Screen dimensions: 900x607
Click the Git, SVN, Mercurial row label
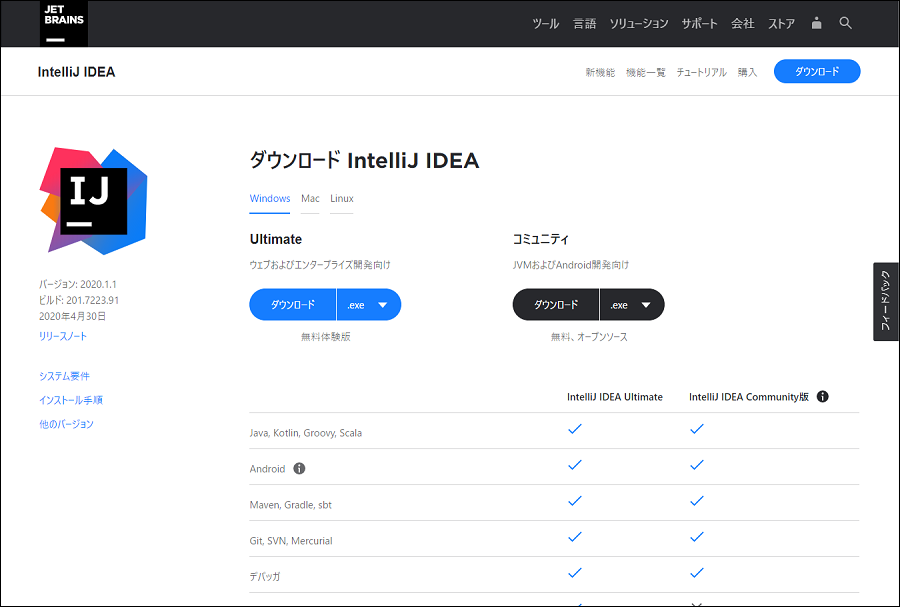pos(291,541)
